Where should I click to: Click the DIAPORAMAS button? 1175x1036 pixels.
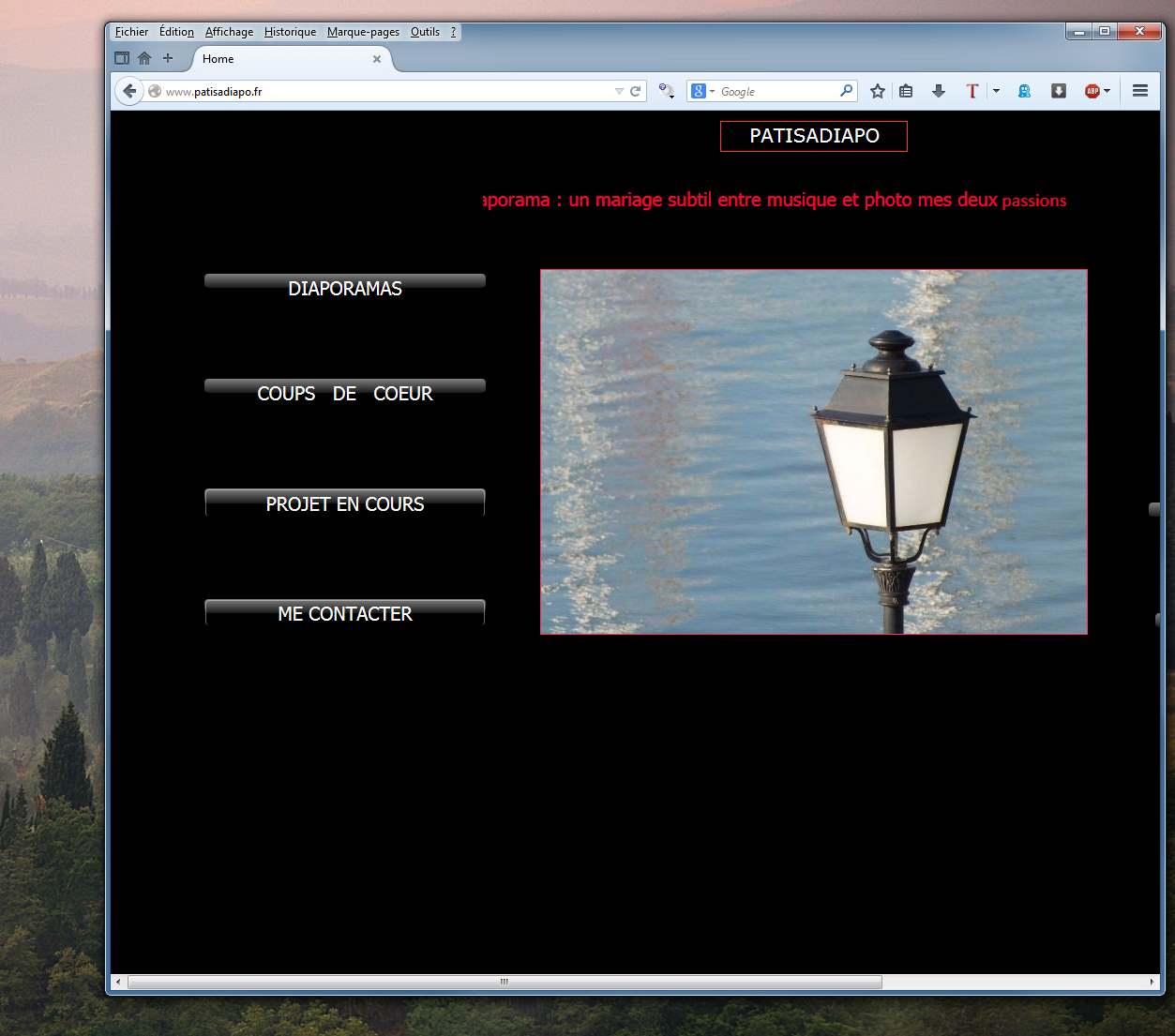(345, 287)
